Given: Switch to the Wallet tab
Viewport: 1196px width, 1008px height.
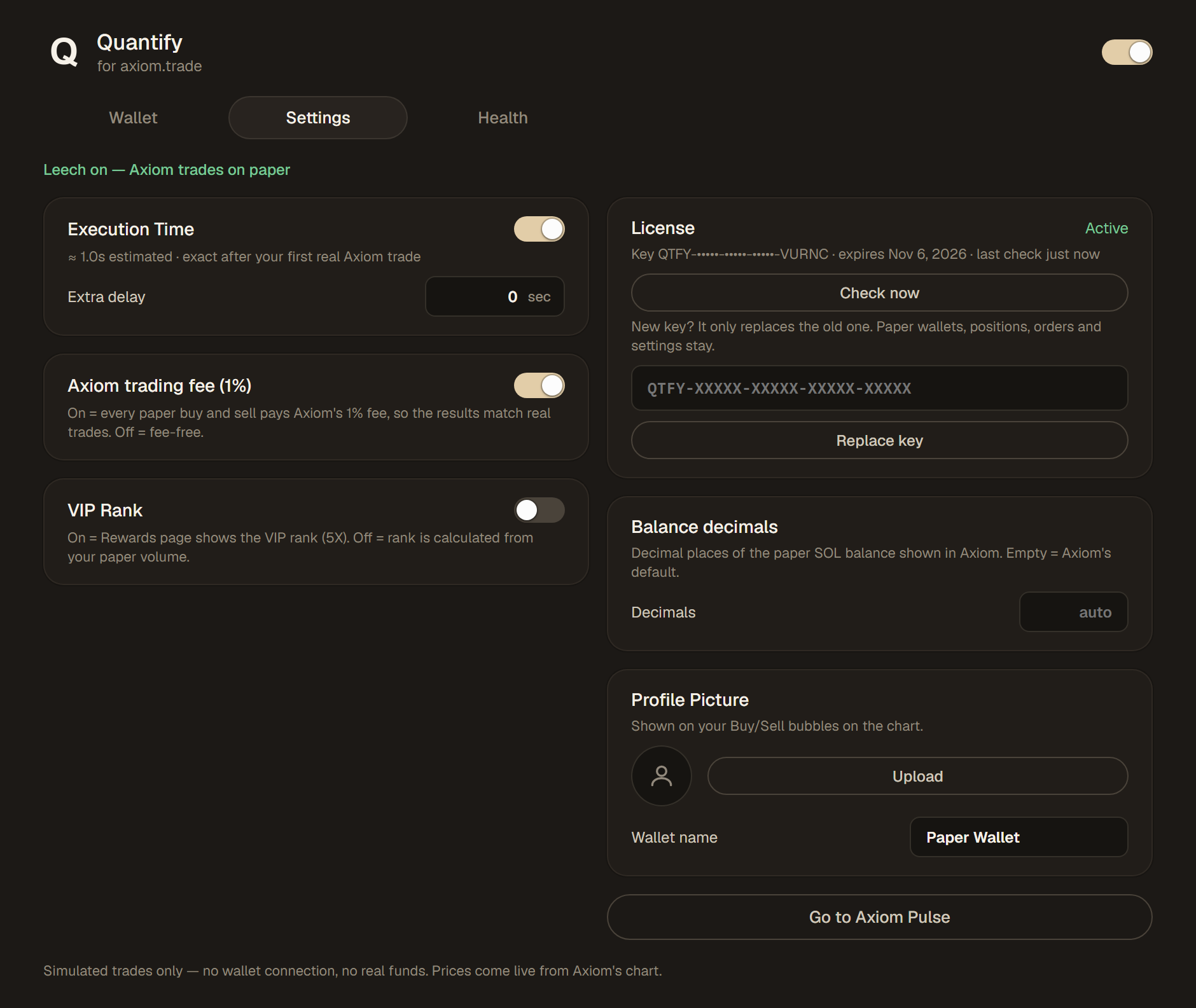Looking at the screenshot, I should tap(133, 118).
